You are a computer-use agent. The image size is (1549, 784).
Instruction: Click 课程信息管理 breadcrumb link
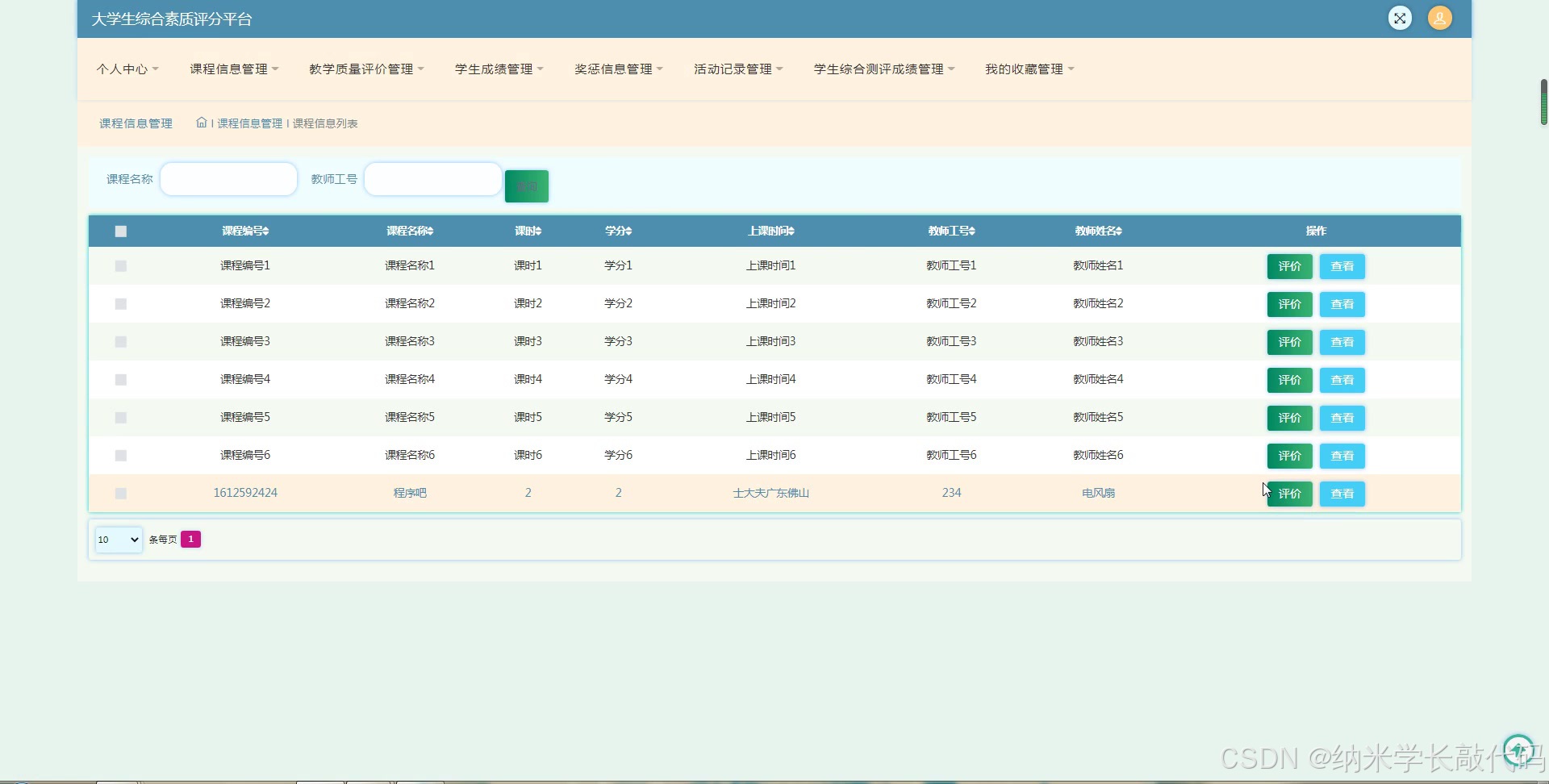pos(250,123)
